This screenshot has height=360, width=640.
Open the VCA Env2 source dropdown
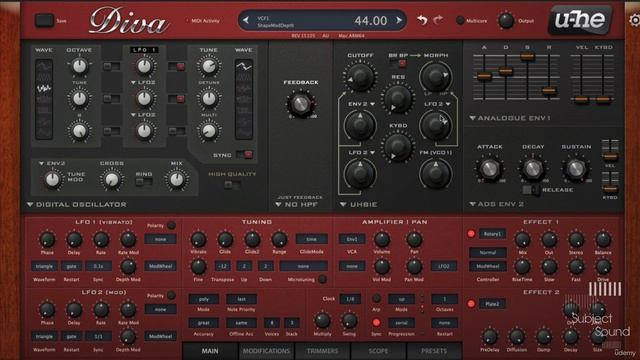tap(352, 239)
